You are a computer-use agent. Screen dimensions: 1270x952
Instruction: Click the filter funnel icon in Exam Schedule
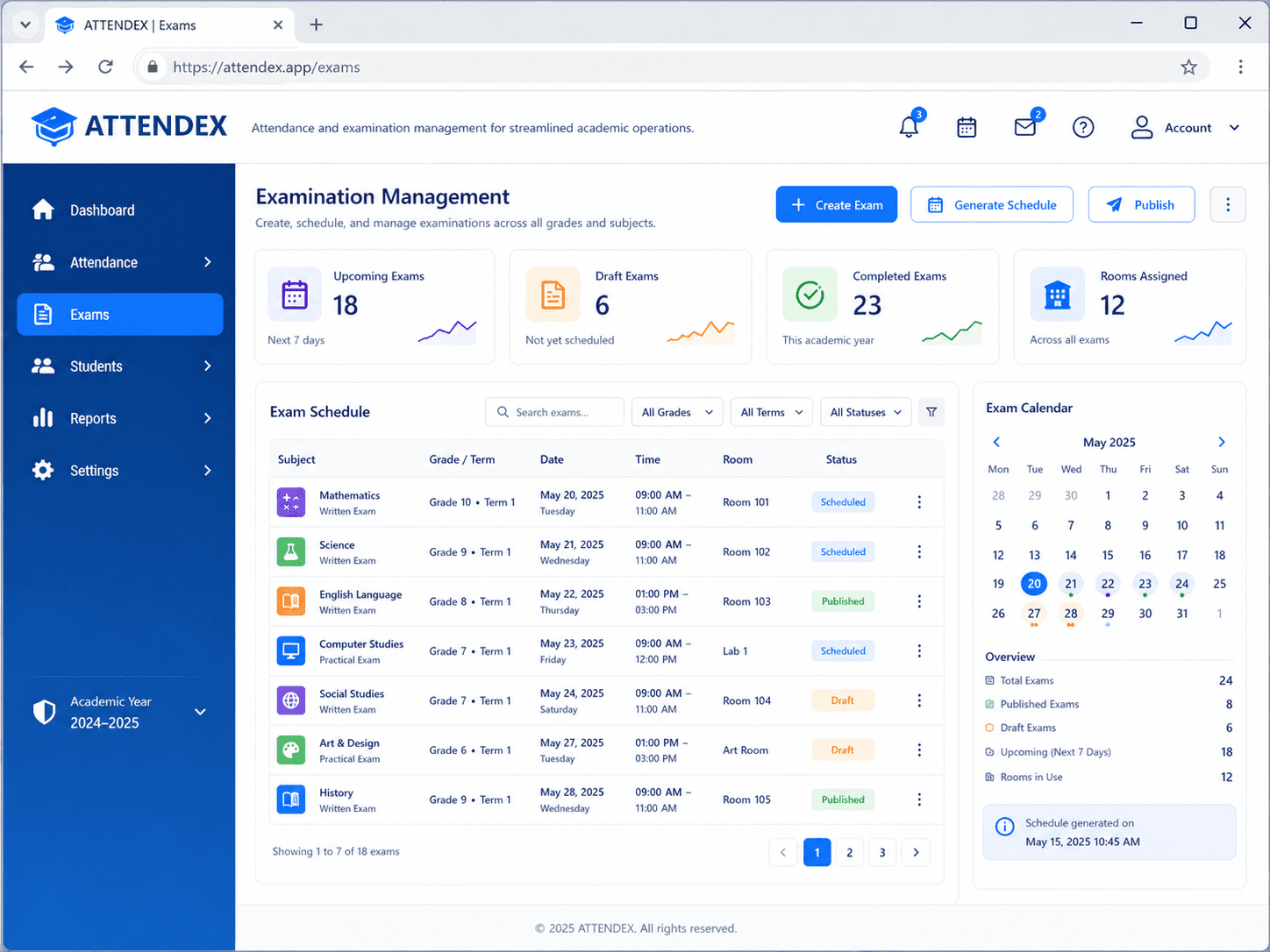(x=931, y=412)
